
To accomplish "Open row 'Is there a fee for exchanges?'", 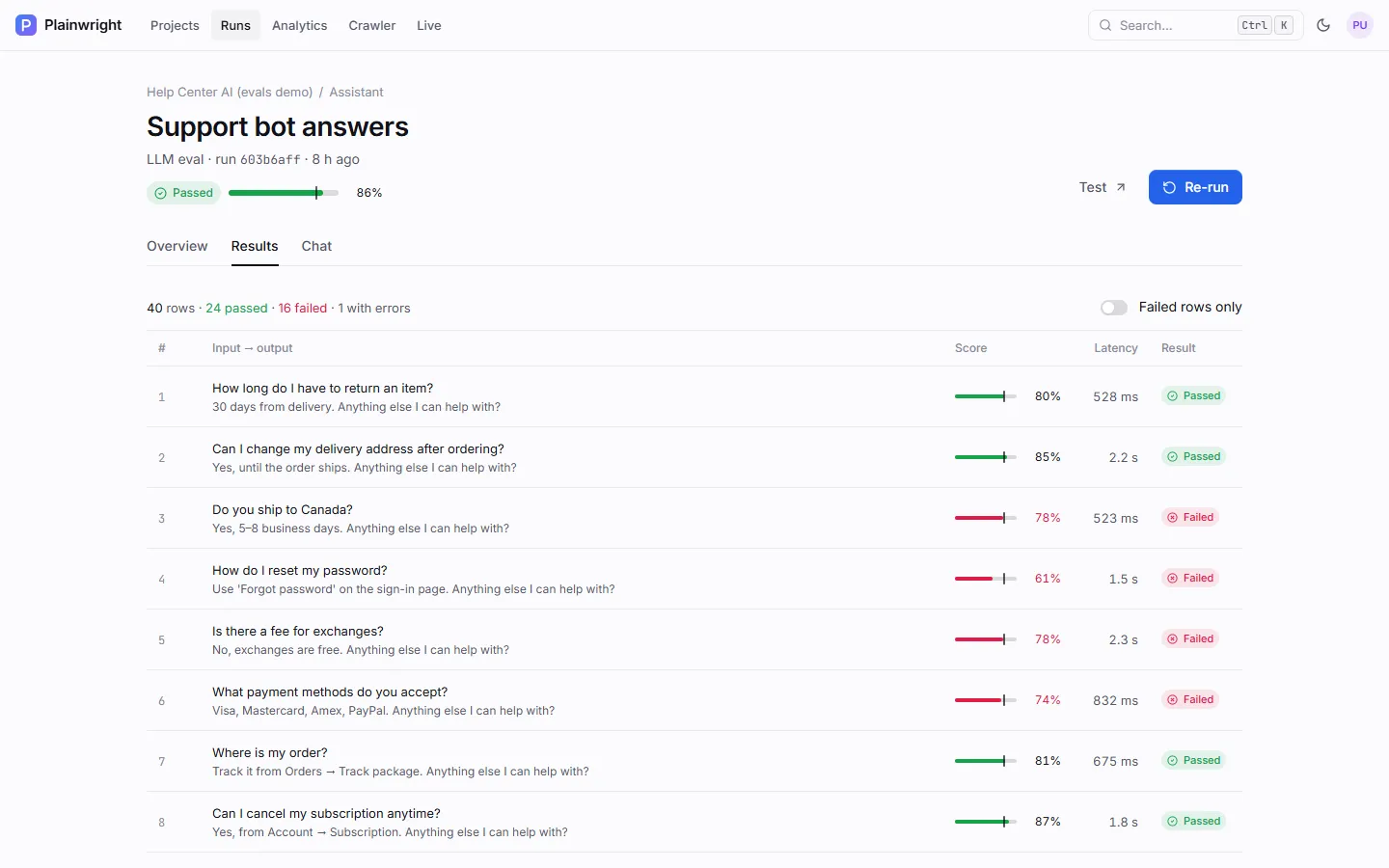I will click(x=694, y=639).
